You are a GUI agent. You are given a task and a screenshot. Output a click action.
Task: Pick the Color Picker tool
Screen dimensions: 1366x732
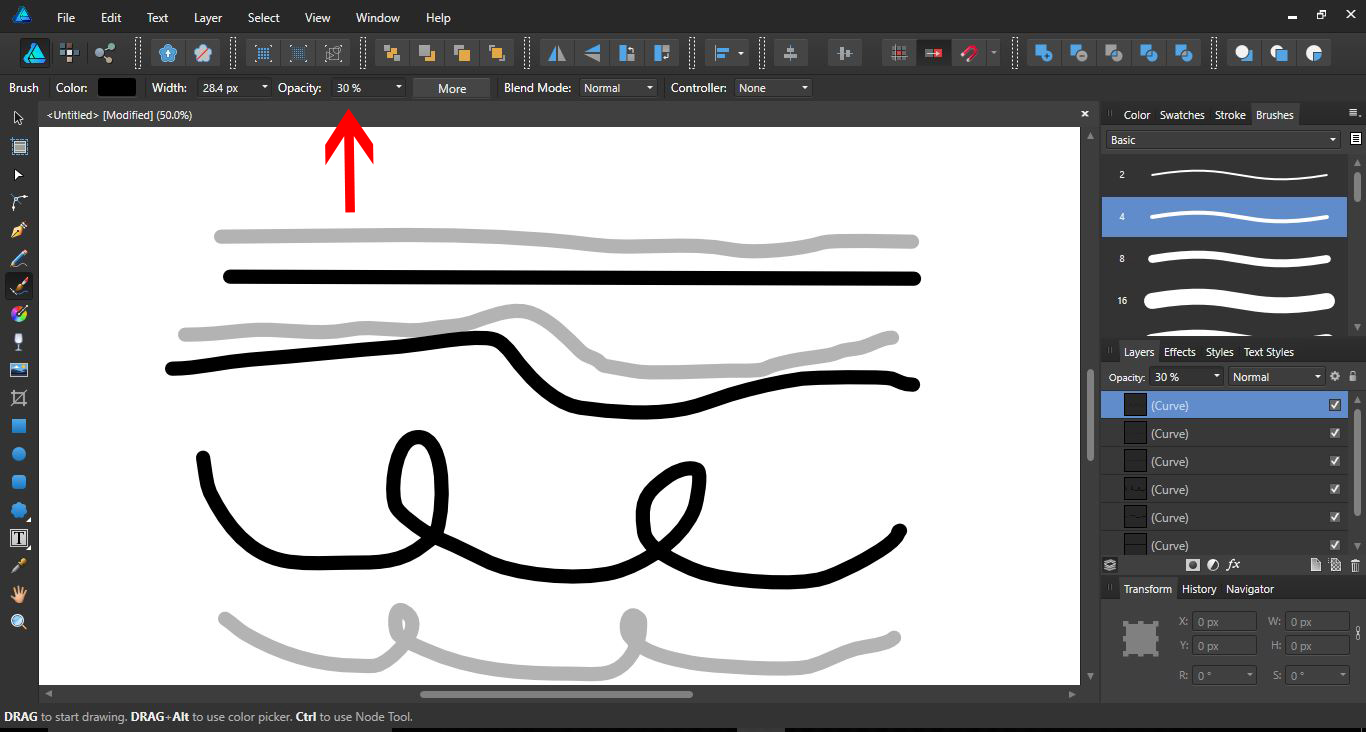coord(17,566)
